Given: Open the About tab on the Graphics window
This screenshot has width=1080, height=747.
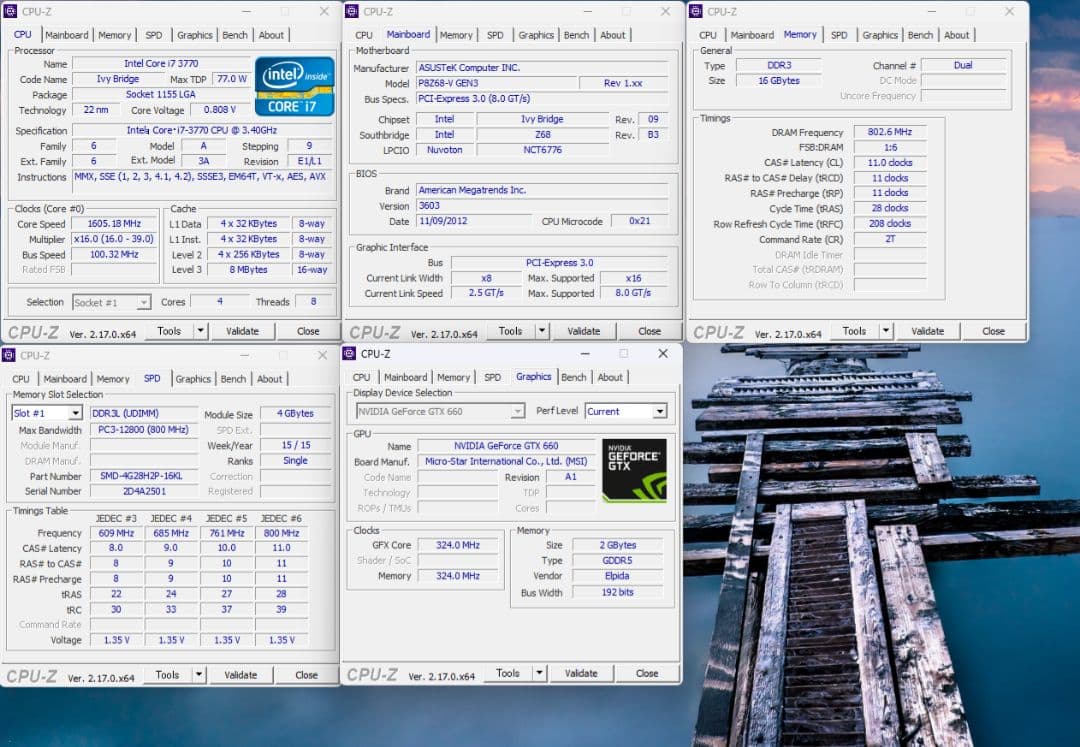Looking at the screenshot, I should [x=610, y=377].
